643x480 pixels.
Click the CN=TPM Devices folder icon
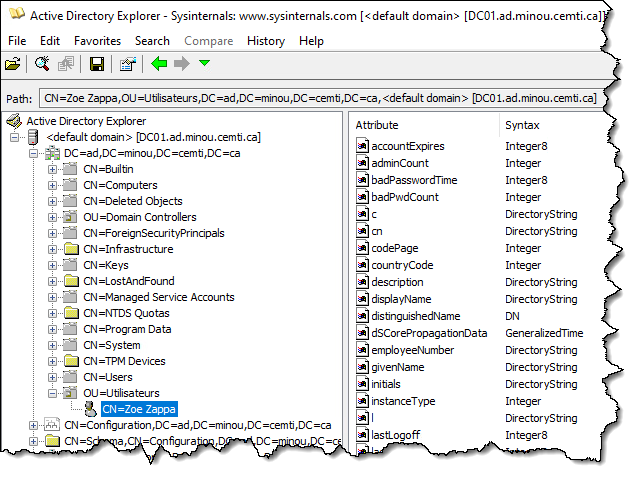pos(71,361)
